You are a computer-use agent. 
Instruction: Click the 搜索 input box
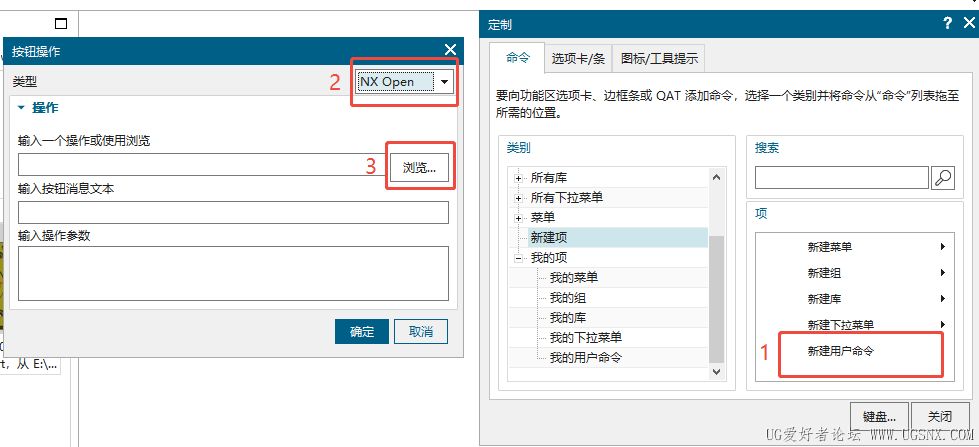click(x=842, y=177)
